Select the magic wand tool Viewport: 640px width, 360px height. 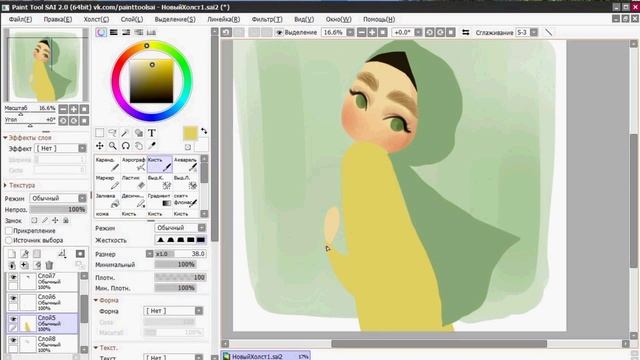click(125, 133)
